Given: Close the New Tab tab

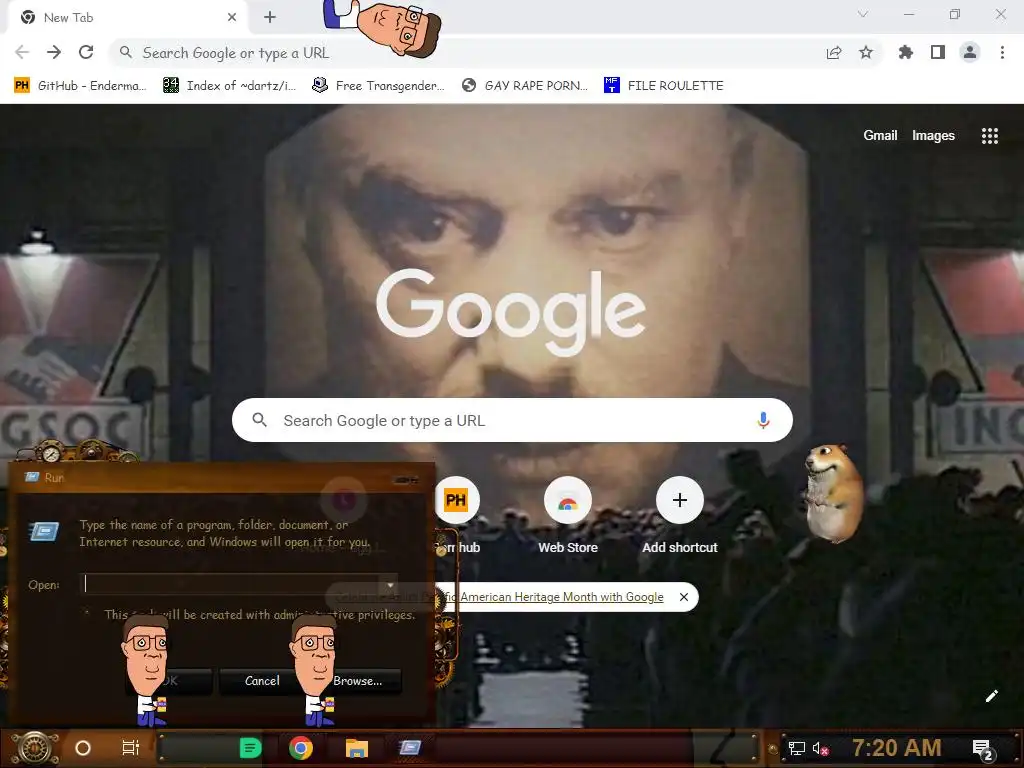Looking at the screenshot, I should click(x=232, y=18).
